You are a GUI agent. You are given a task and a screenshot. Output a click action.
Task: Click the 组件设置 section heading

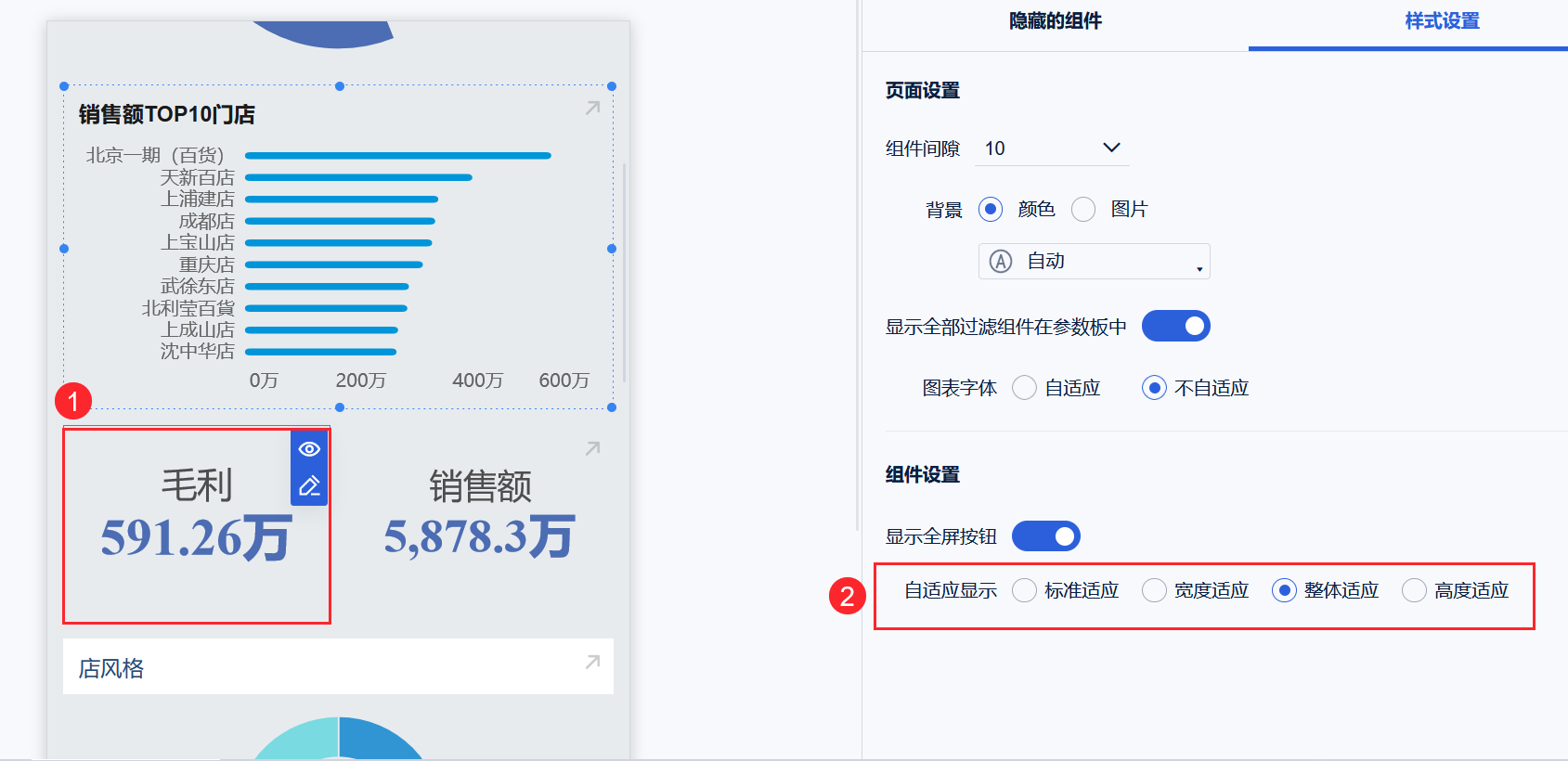(923, 475)
